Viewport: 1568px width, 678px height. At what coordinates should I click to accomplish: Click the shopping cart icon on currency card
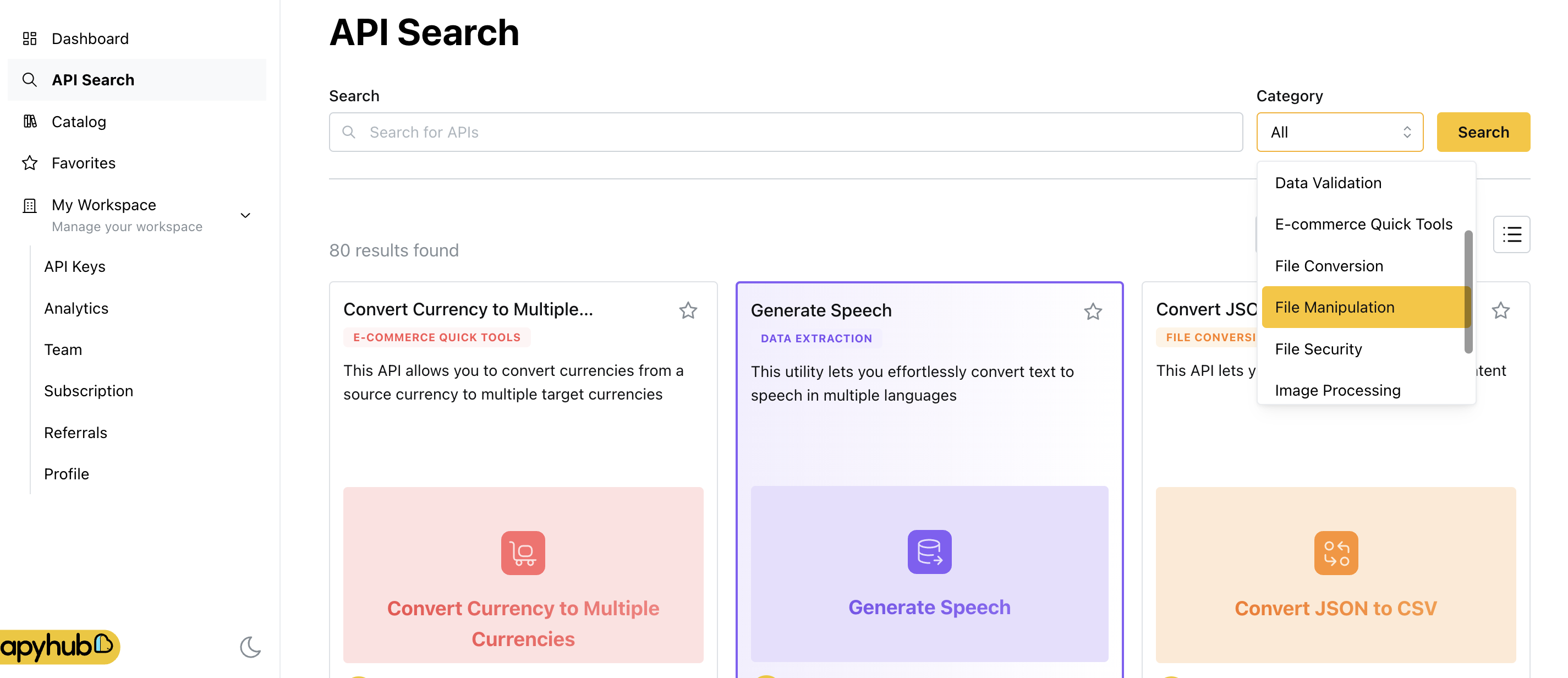523,552
